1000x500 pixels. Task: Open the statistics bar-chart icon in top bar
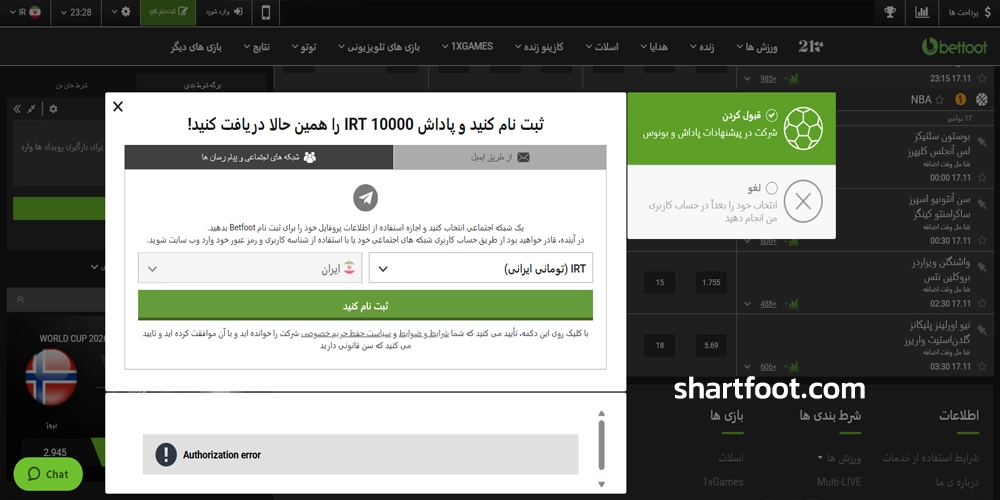tap(922, 12)
